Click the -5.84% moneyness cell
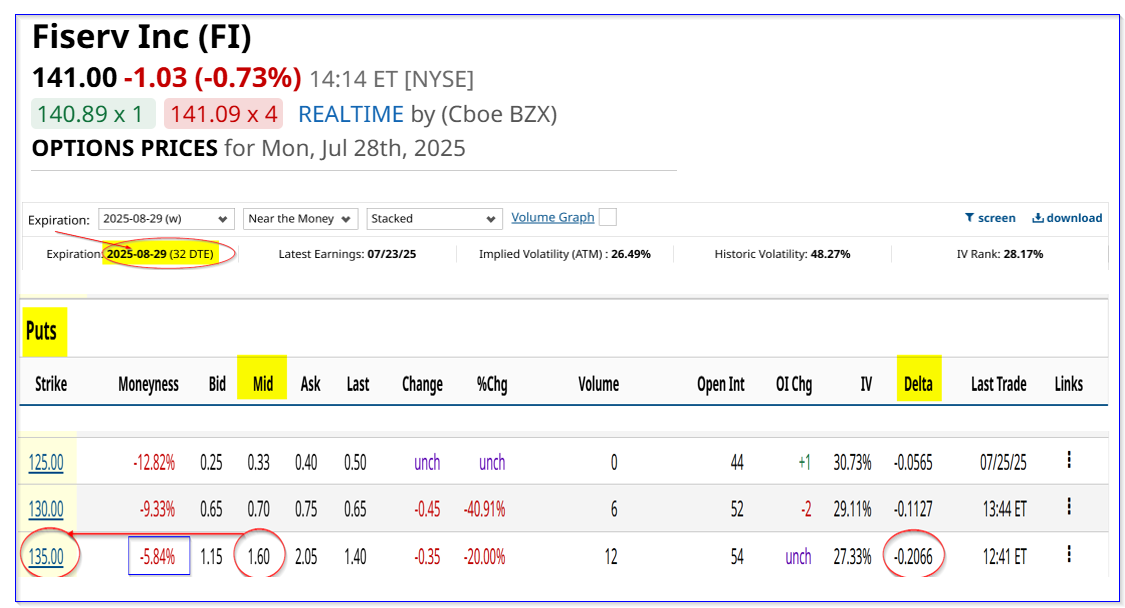This screenshot has height=608, width=1125. tap(158, 556)
